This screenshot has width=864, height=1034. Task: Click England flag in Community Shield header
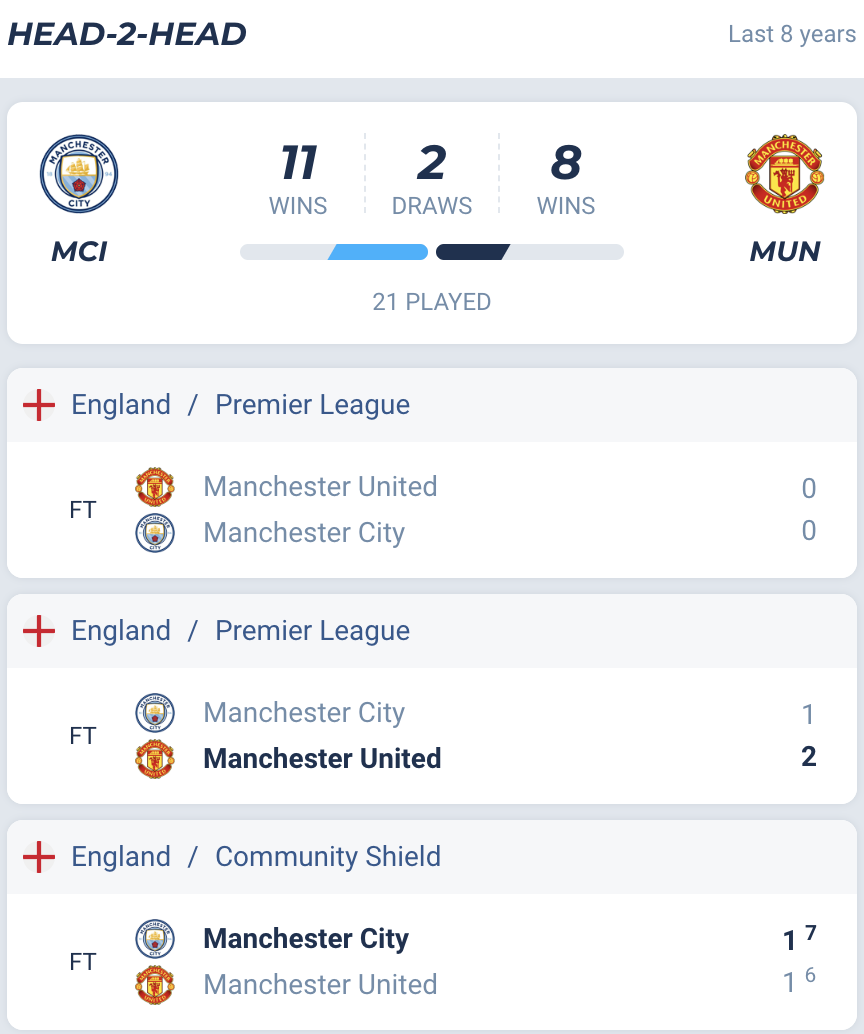pyautogui.click(x=39, y=857)
